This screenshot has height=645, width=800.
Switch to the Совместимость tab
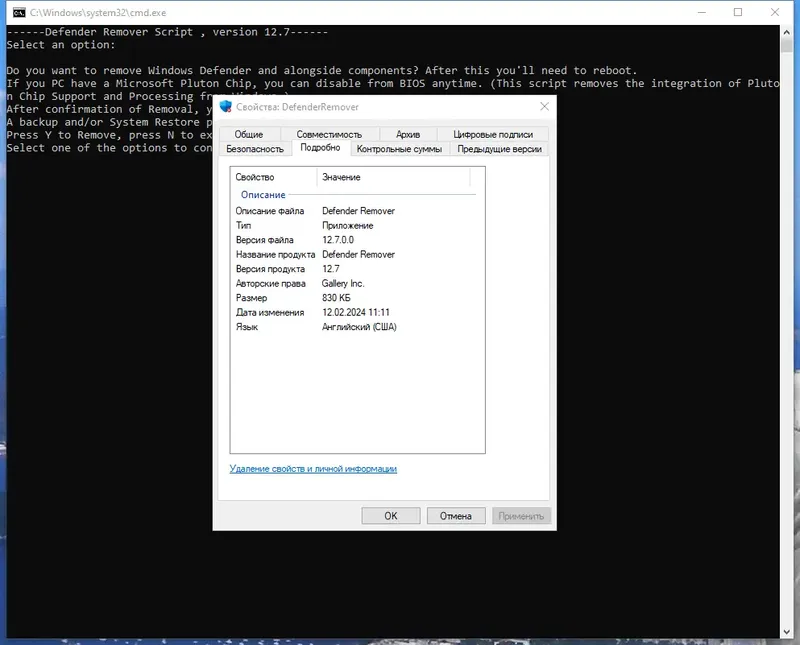[329, 134]
